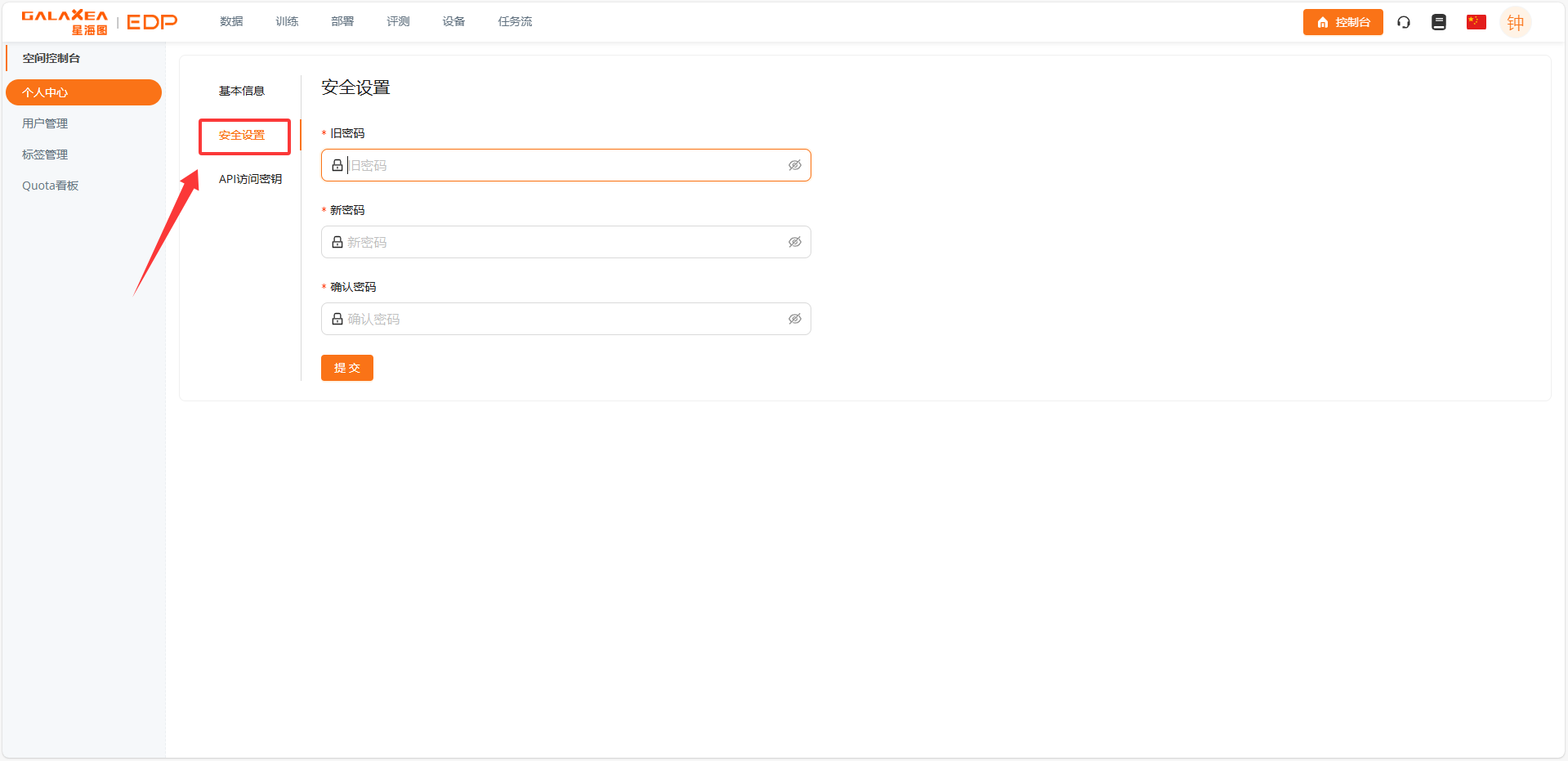Viewport: 1568px width, 761px height.
Task: Switch to the 基本信息 tab
Action: click(242, 91)
